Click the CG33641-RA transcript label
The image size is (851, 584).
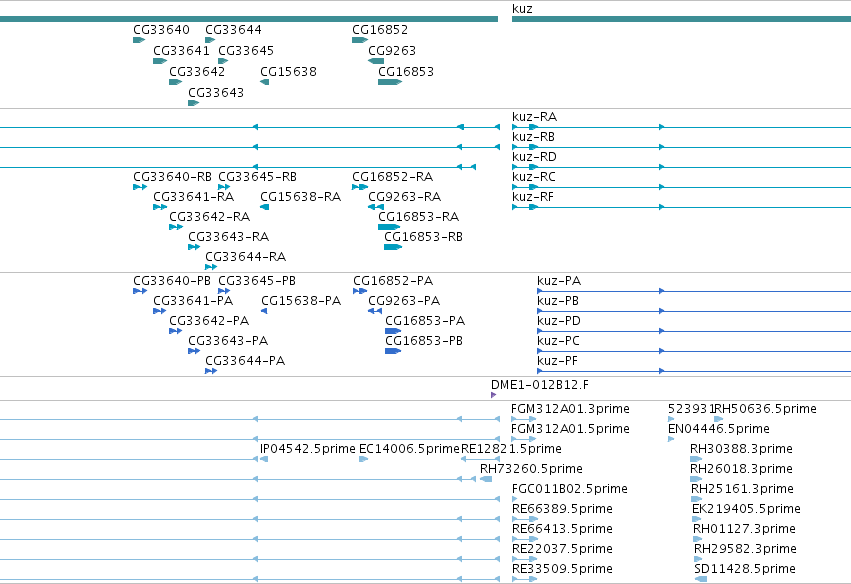tap(194, 197)
